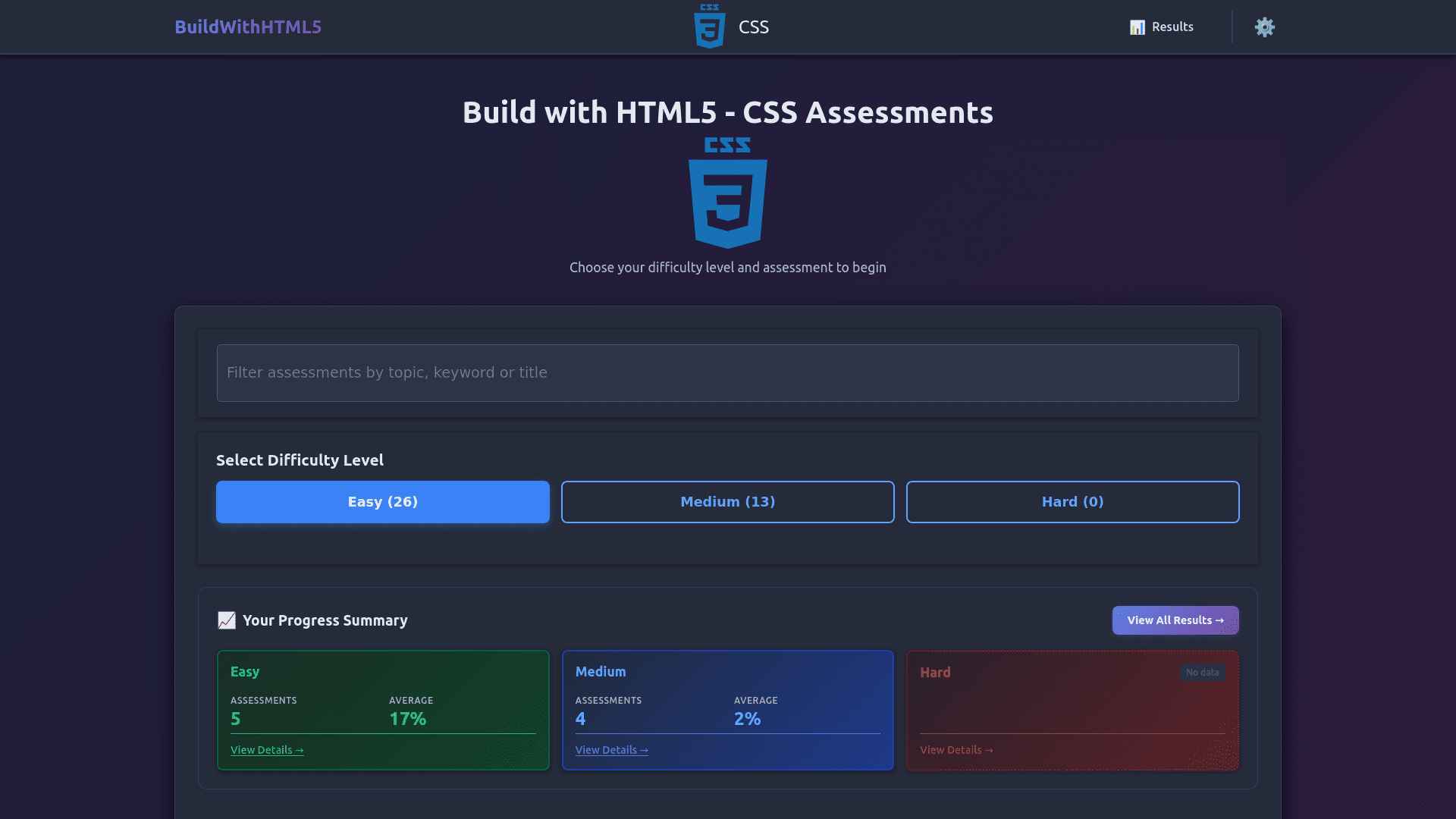Open View Details for Medium summary

coord(611,750)
